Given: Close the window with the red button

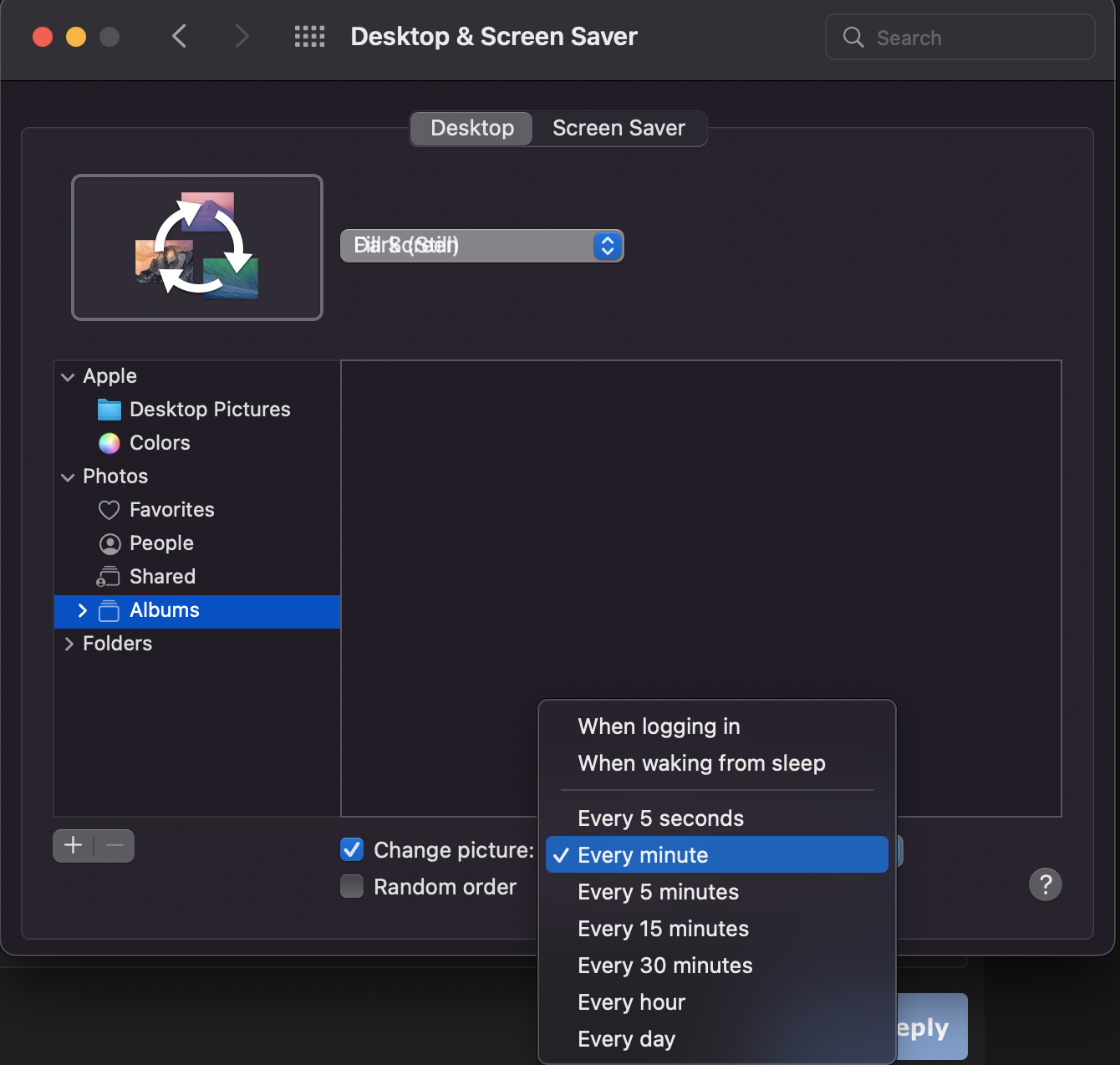Looking at the screenshot, I should (x=43, y=37).
